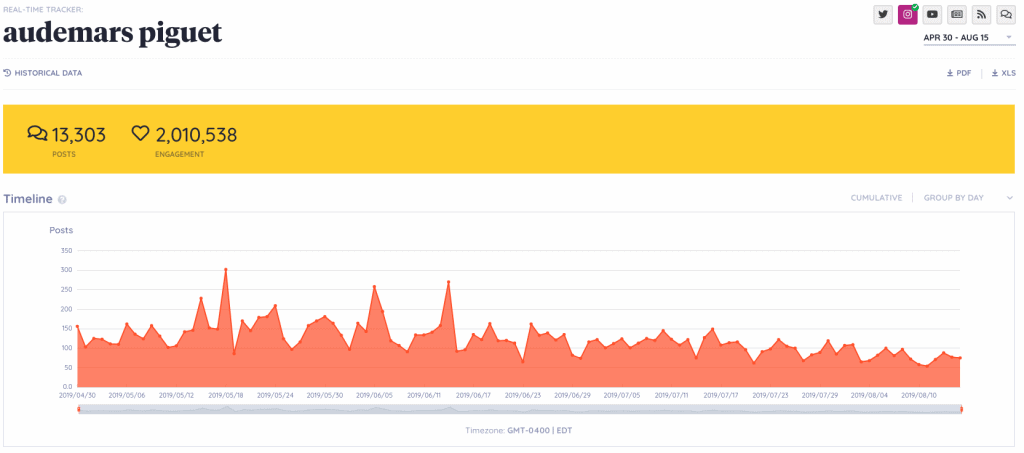The width and height of the screenshot is (1024, 453).
Task: Click the audemars piguet tracker title
Action: click(112, 32)
